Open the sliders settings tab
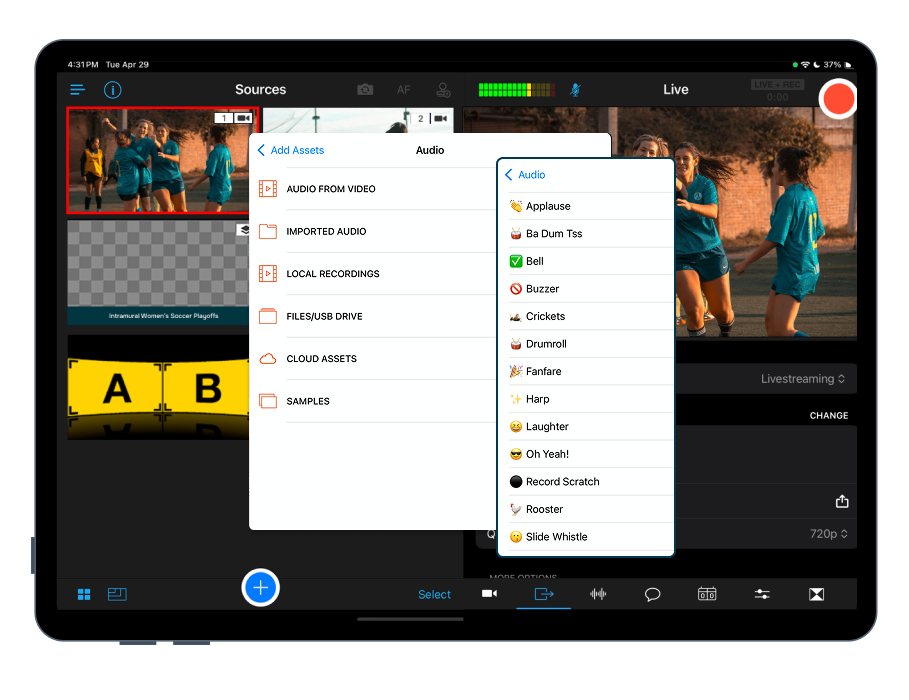The width and height of the screenshot is (909, 700). point(762,594)
